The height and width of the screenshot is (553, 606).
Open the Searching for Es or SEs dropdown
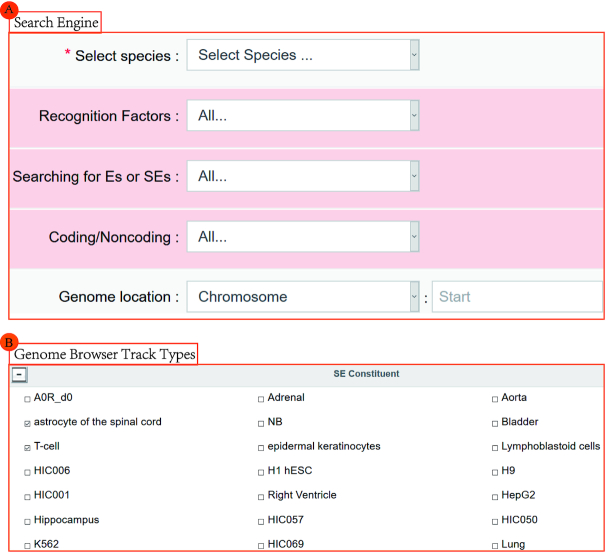pyautogui.click(x=303, y=177)
